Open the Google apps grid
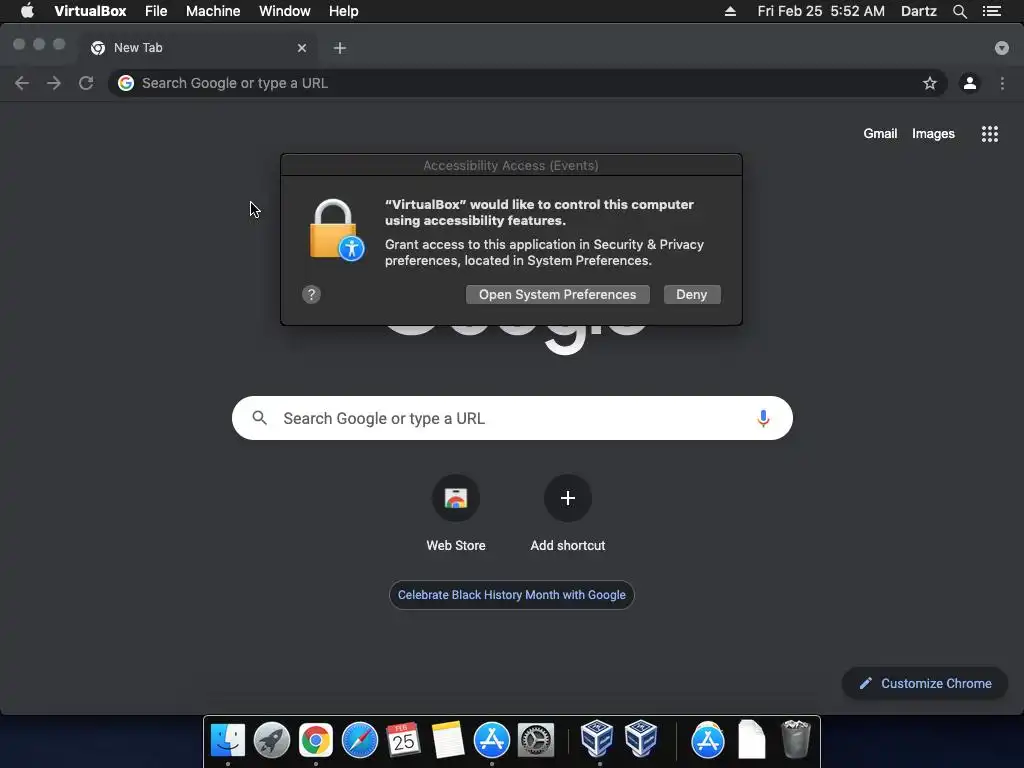Screen dimensions: 1024x768 tap(989, 134)
